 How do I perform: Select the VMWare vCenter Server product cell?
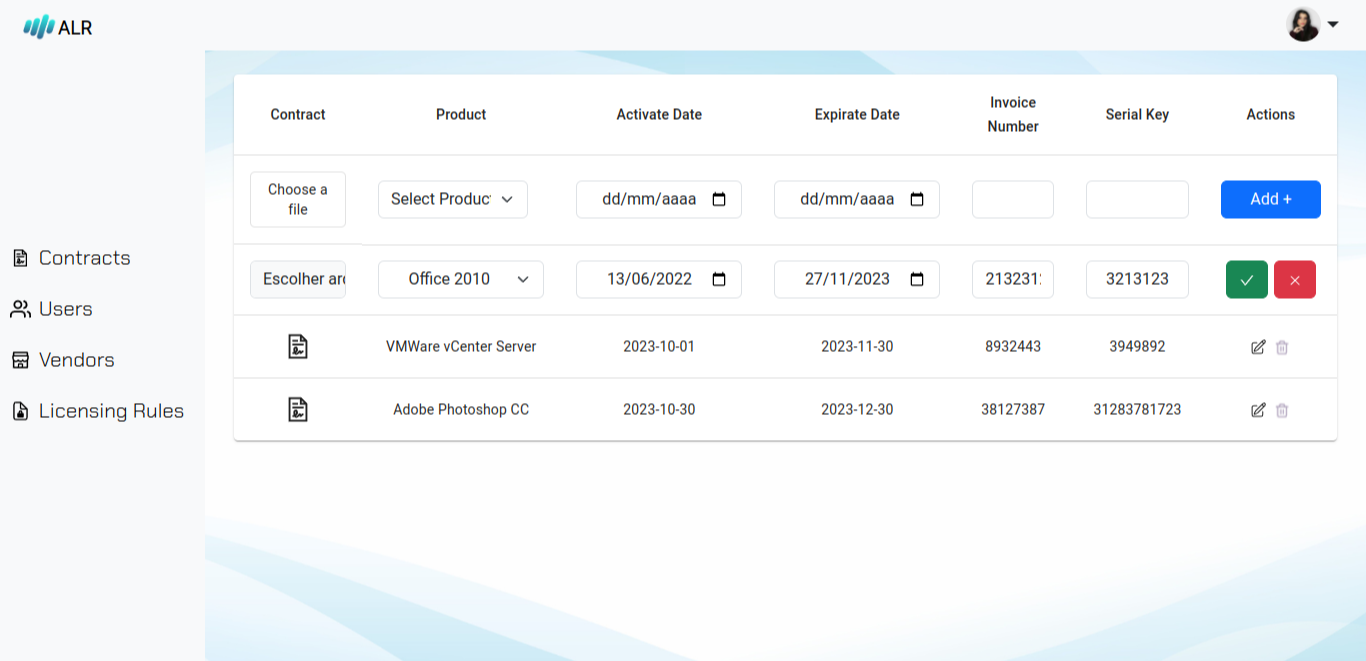point(461,347)
